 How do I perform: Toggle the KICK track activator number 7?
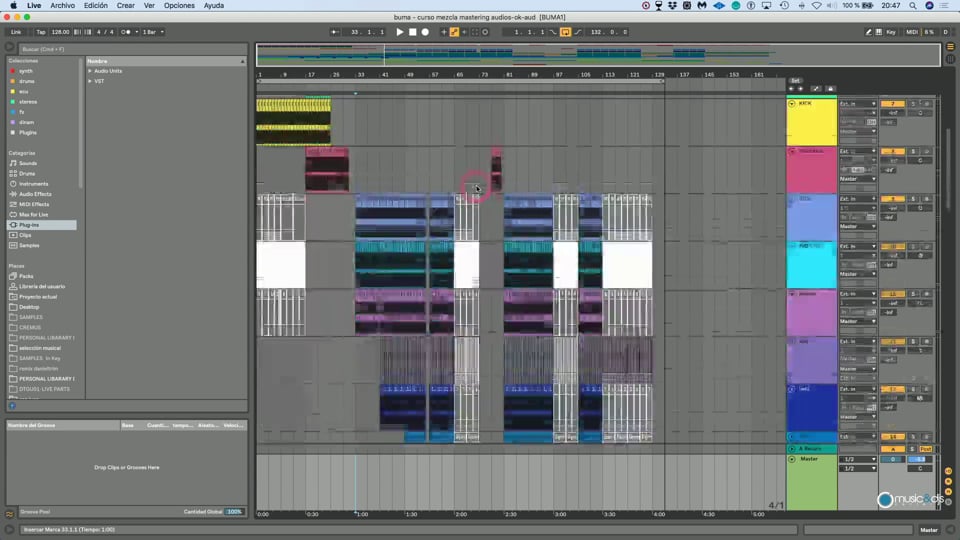click(x=893, y=104)
